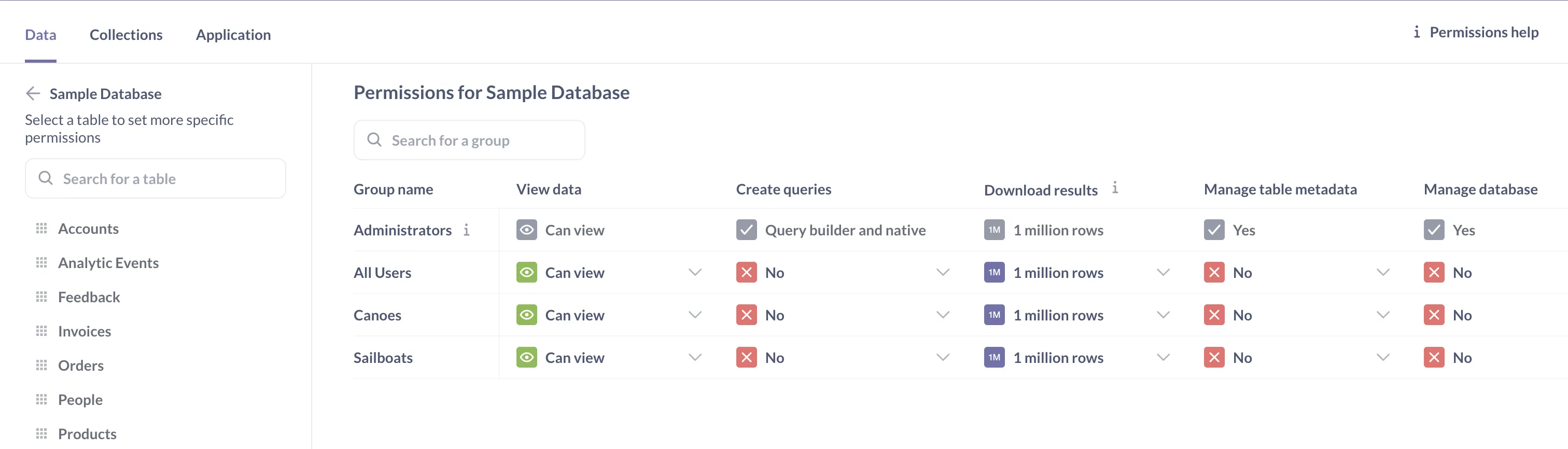Screen dimensions: 1568x449
Task: Open View data dropdown for Canoes
Action: click(694, 315)
